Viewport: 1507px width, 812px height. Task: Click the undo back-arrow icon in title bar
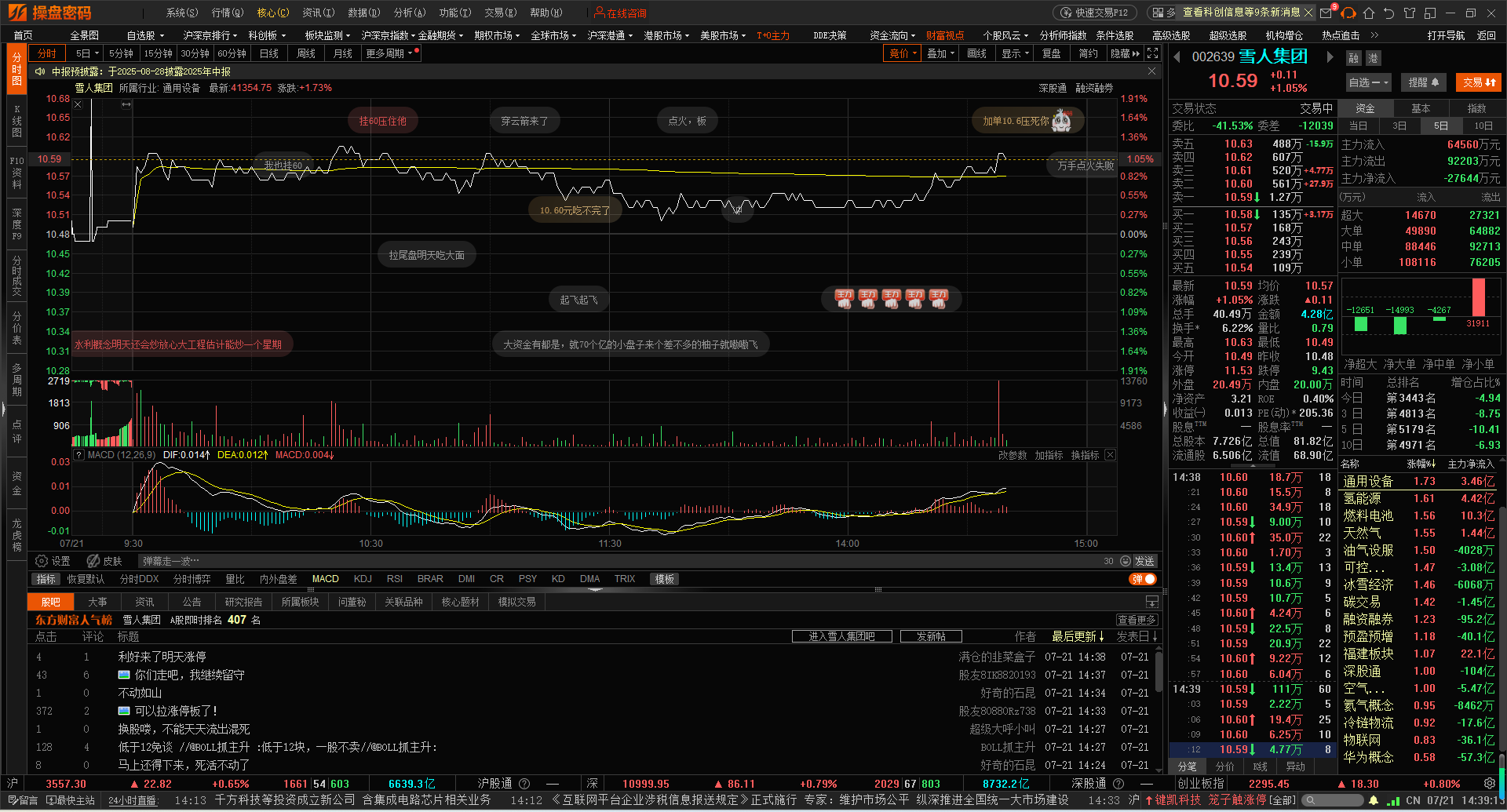pyautogui.click(x=1389, y=13)
